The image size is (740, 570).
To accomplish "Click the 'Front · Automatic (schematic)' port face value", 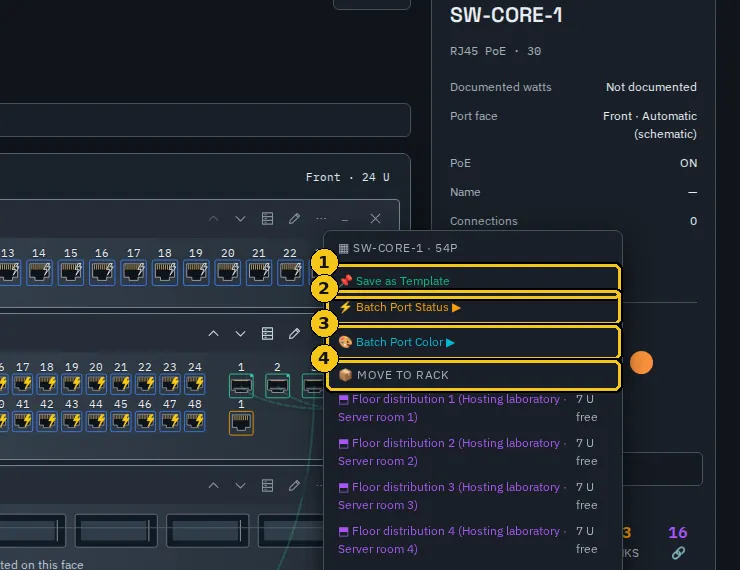I will pyautogui.click(x=650, y=125).
